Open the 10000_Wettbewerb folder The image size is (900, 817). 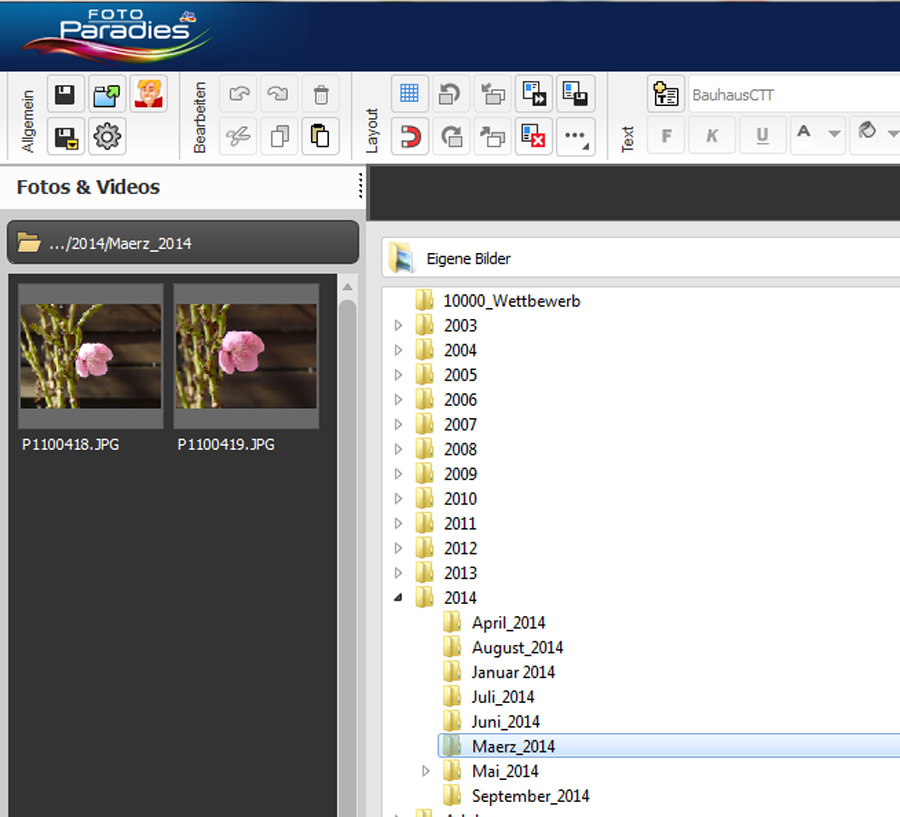click(511, 301)
